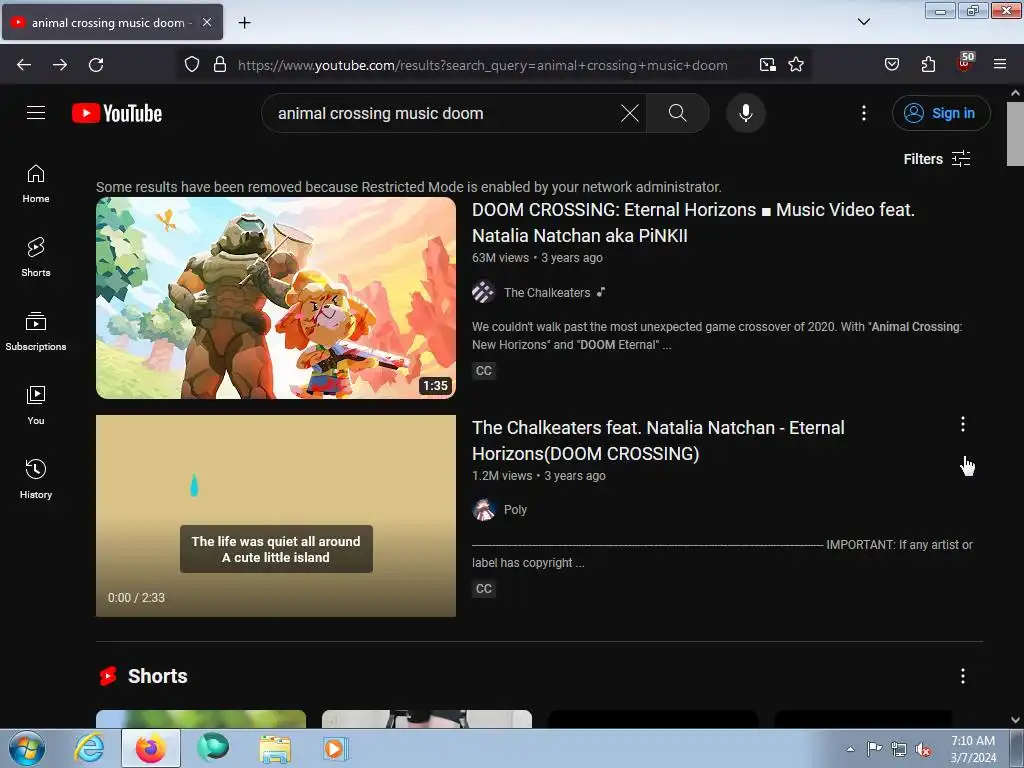Launch Internet Explorer from the taskbar

coord(89,748)
